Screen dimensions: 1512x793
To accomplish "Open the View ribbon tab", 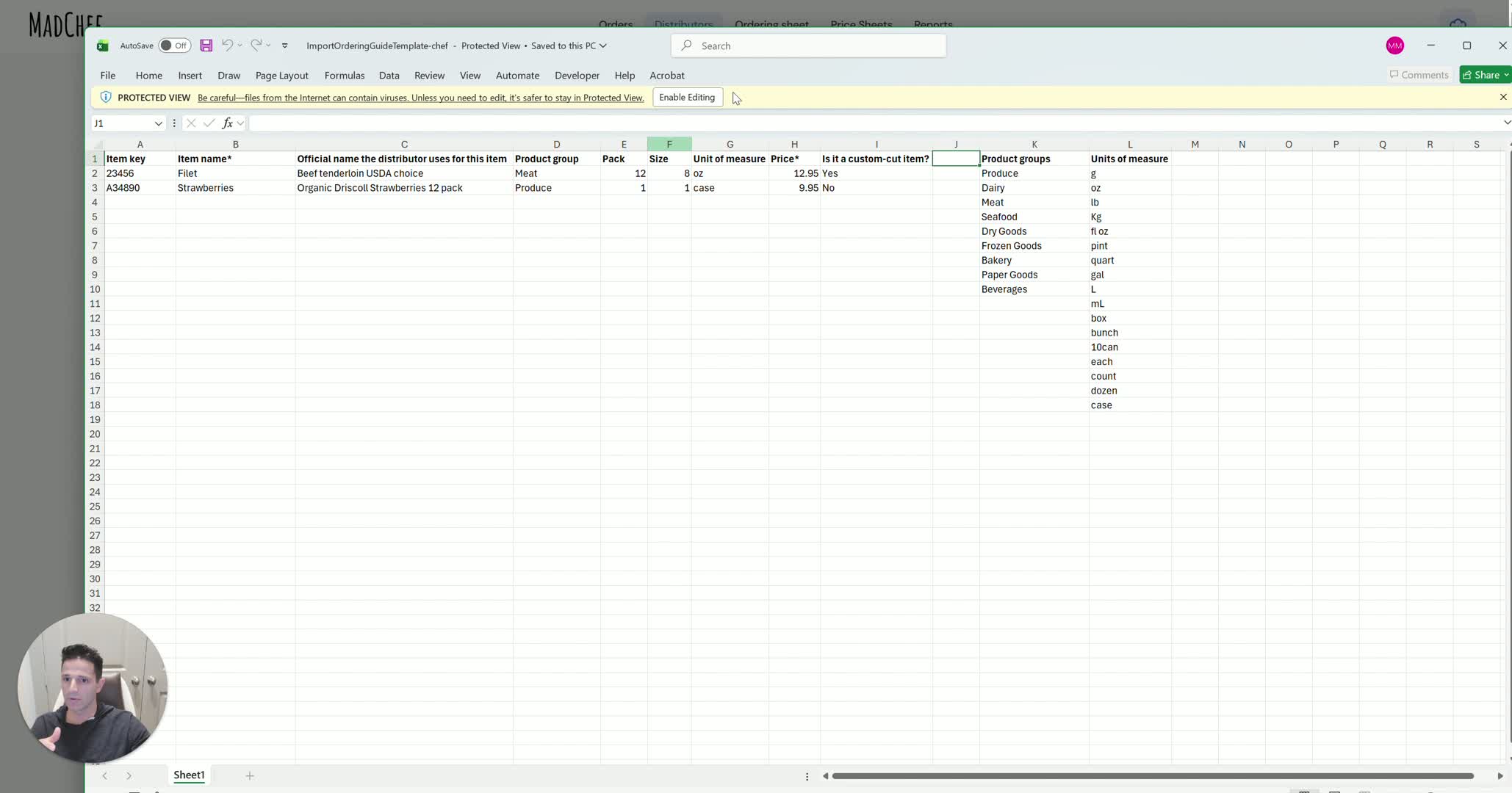I will [x=470, y=76].
